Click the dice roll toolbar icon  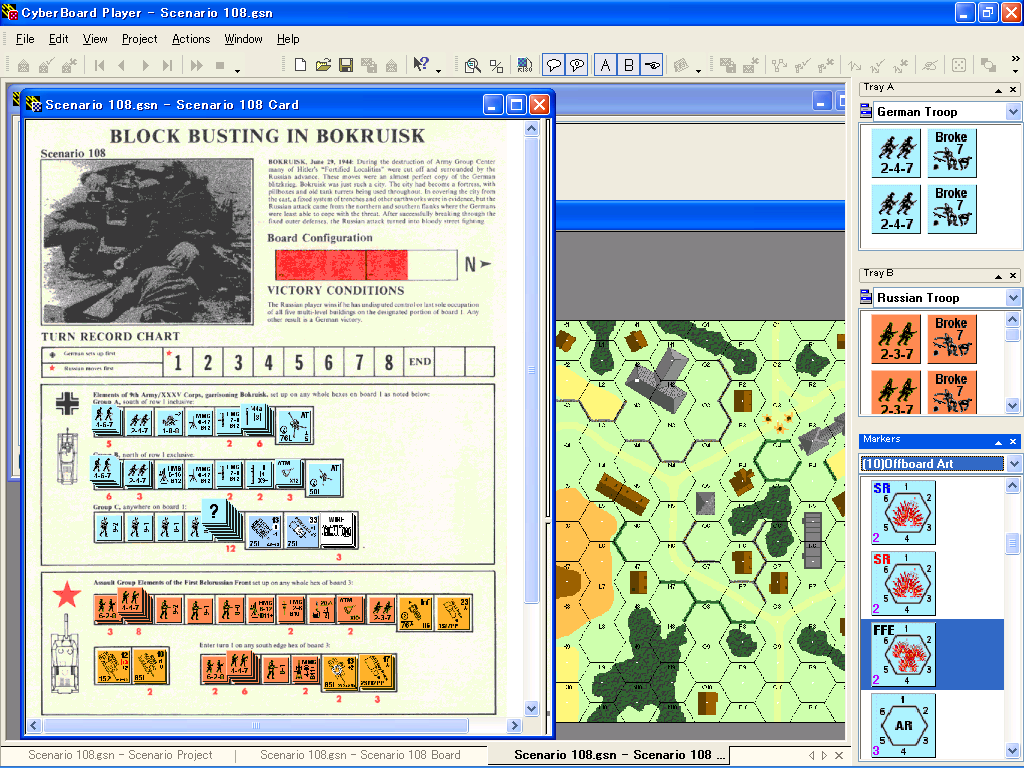[x=959, y=65]
